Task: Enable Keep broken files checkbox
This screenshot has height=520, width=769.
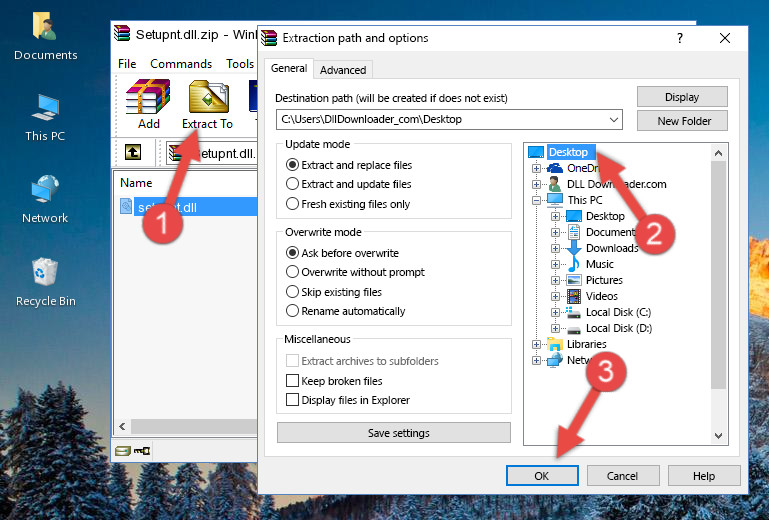Action: coord(292,381)
